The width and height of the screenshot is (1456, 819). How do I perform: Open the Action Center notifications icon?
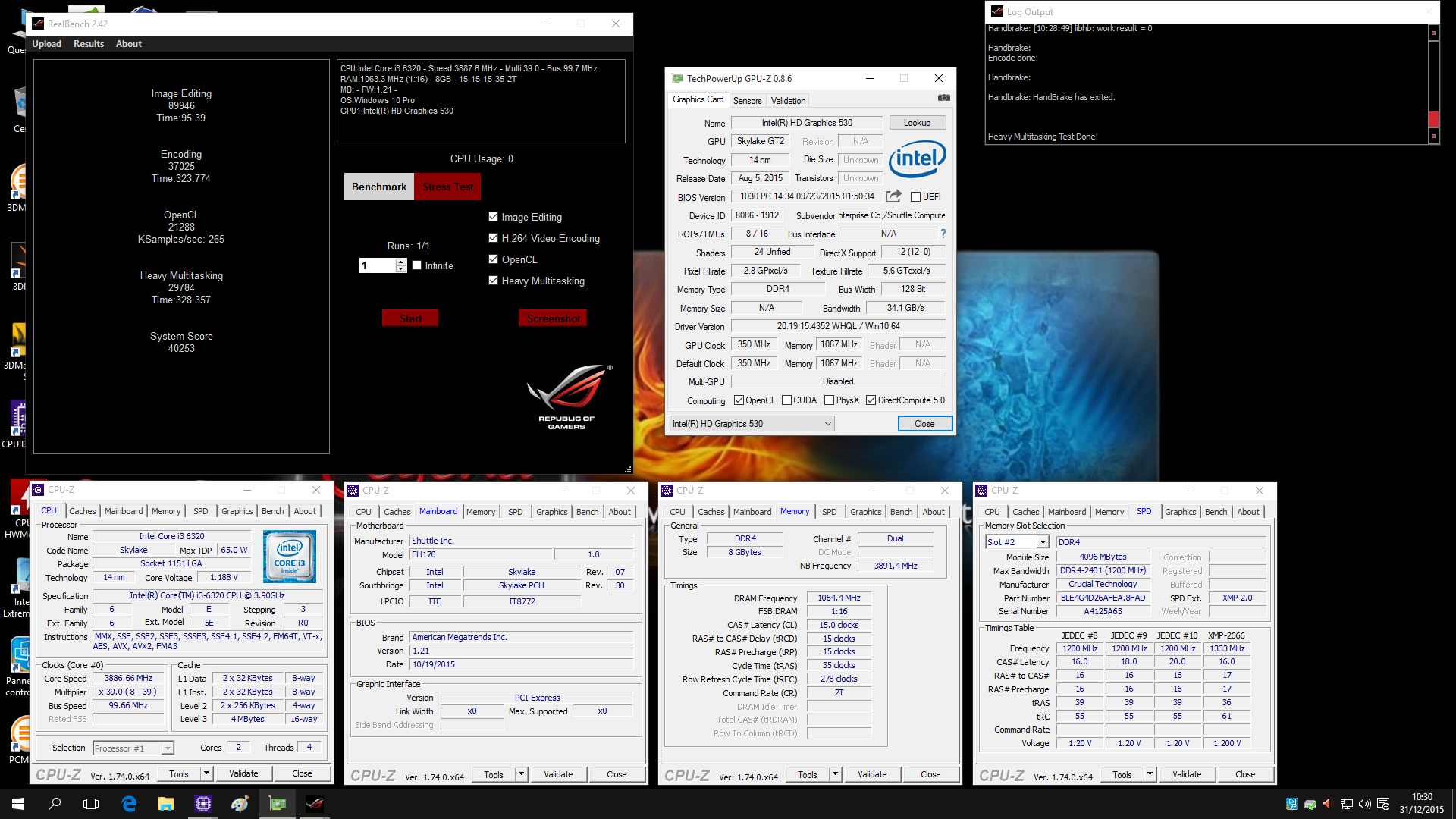[x=1383, y=804]
